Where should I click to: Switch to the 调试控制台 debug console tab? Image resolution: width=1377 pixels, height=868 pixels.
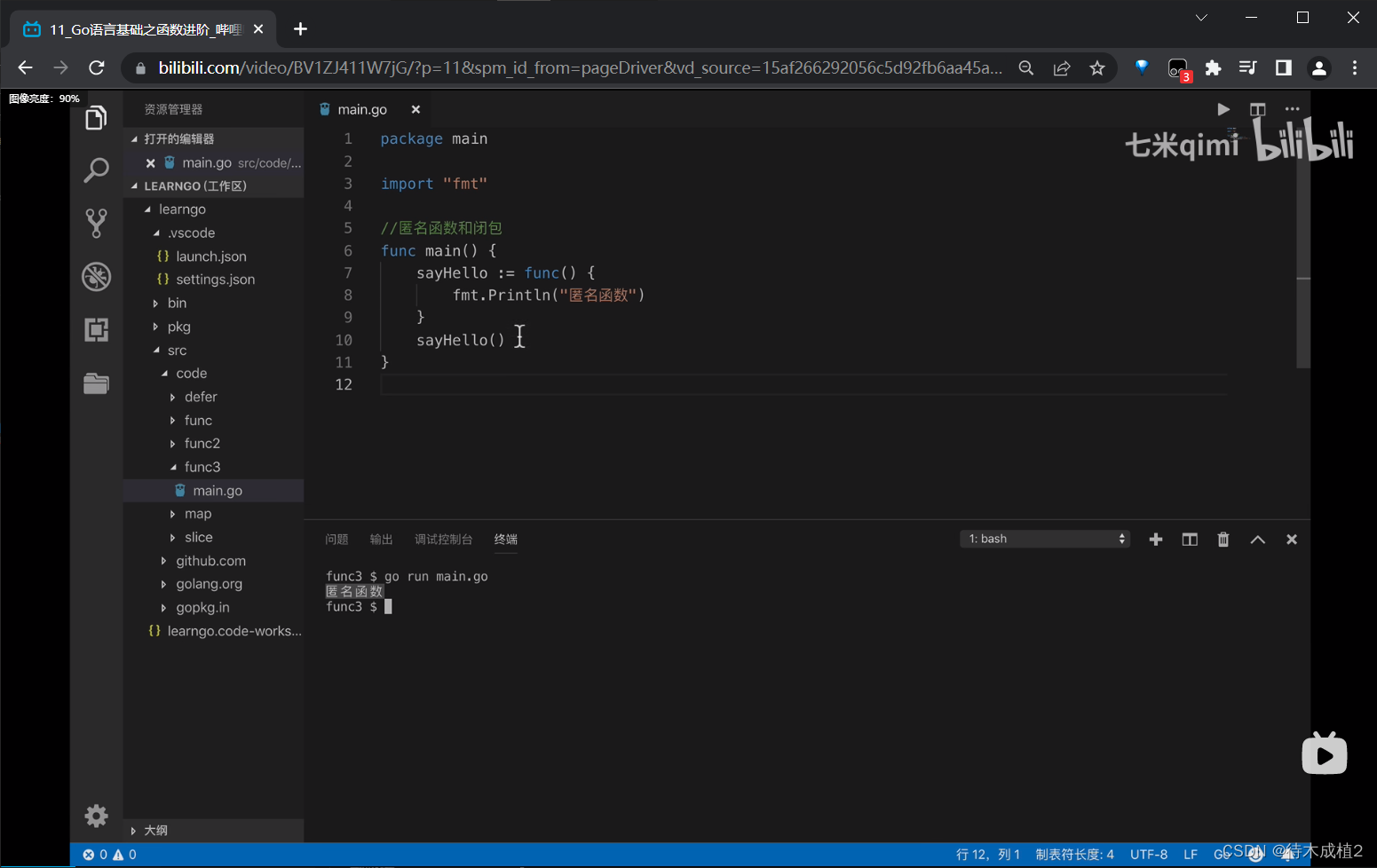click(x=443, y=540)
